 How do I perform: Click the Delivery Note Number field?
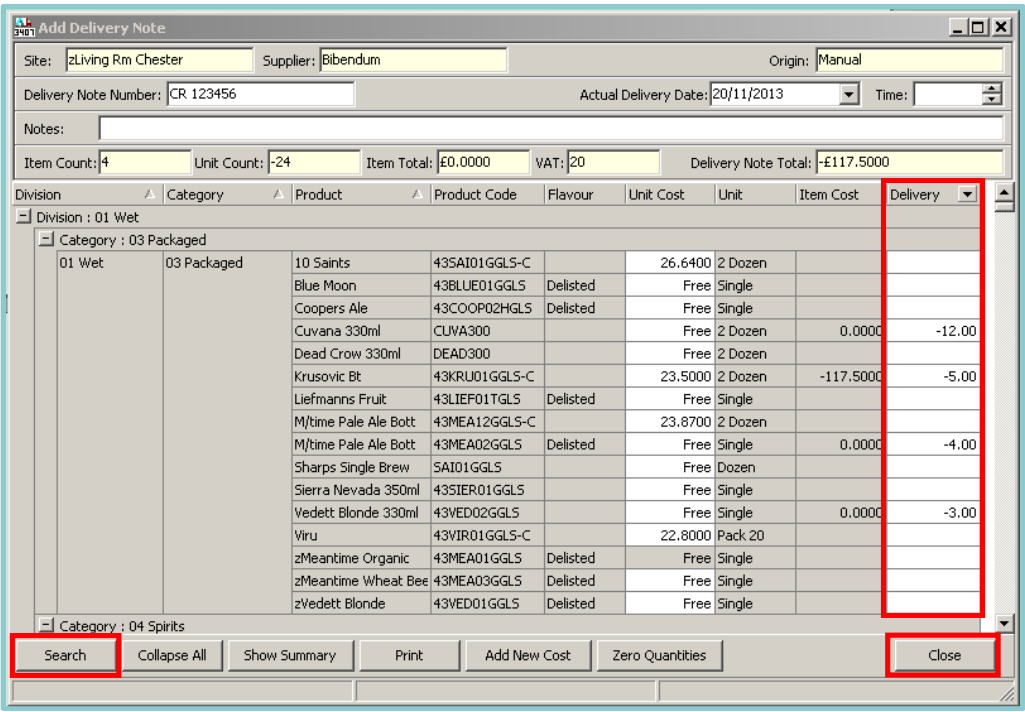tap(260, 94)
